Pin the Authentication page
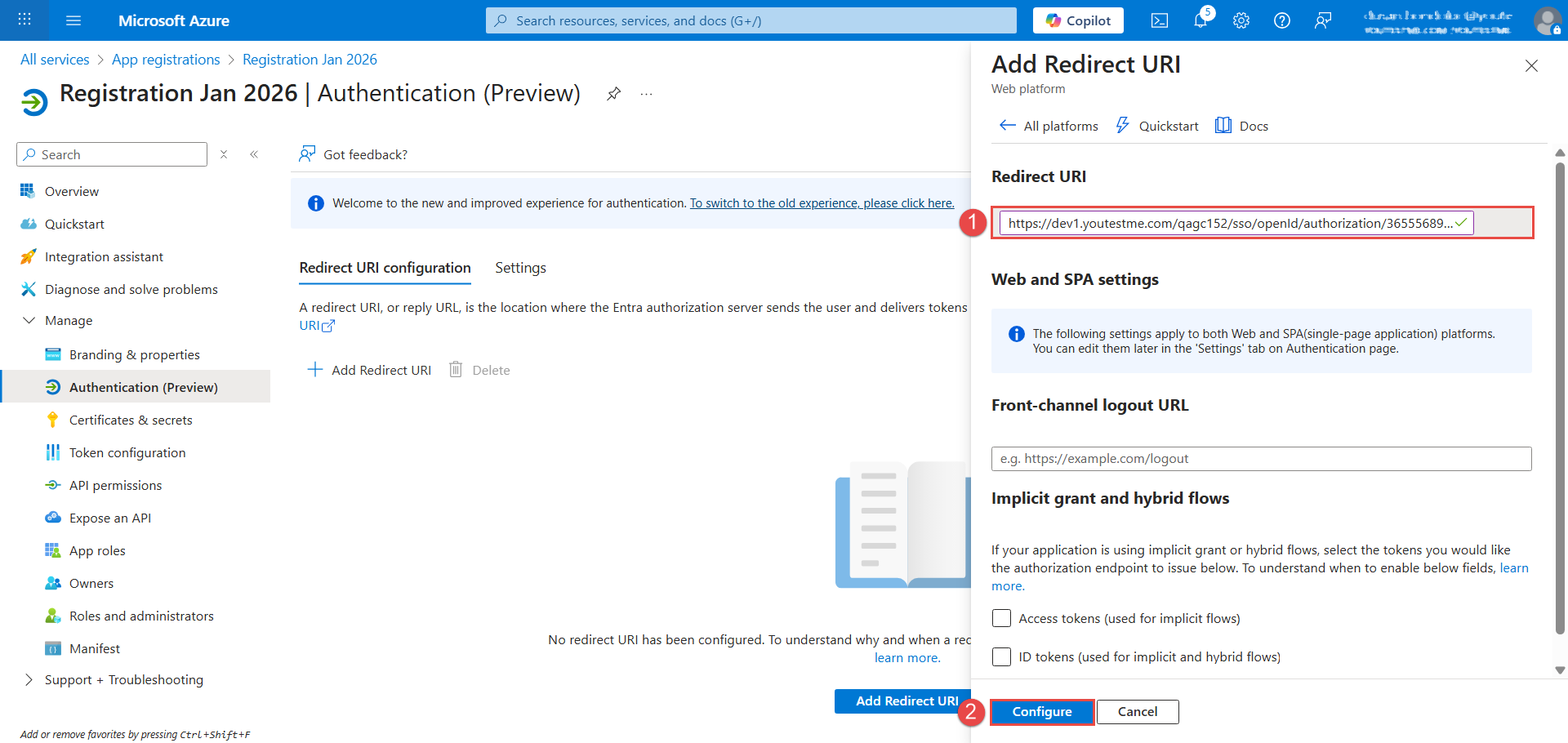 [x=613, y=94]
